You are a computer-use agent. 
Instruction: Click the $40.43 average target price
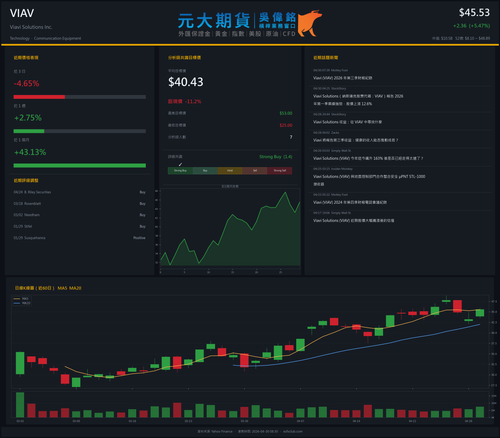pyautogui.click(x=186, y=82)
